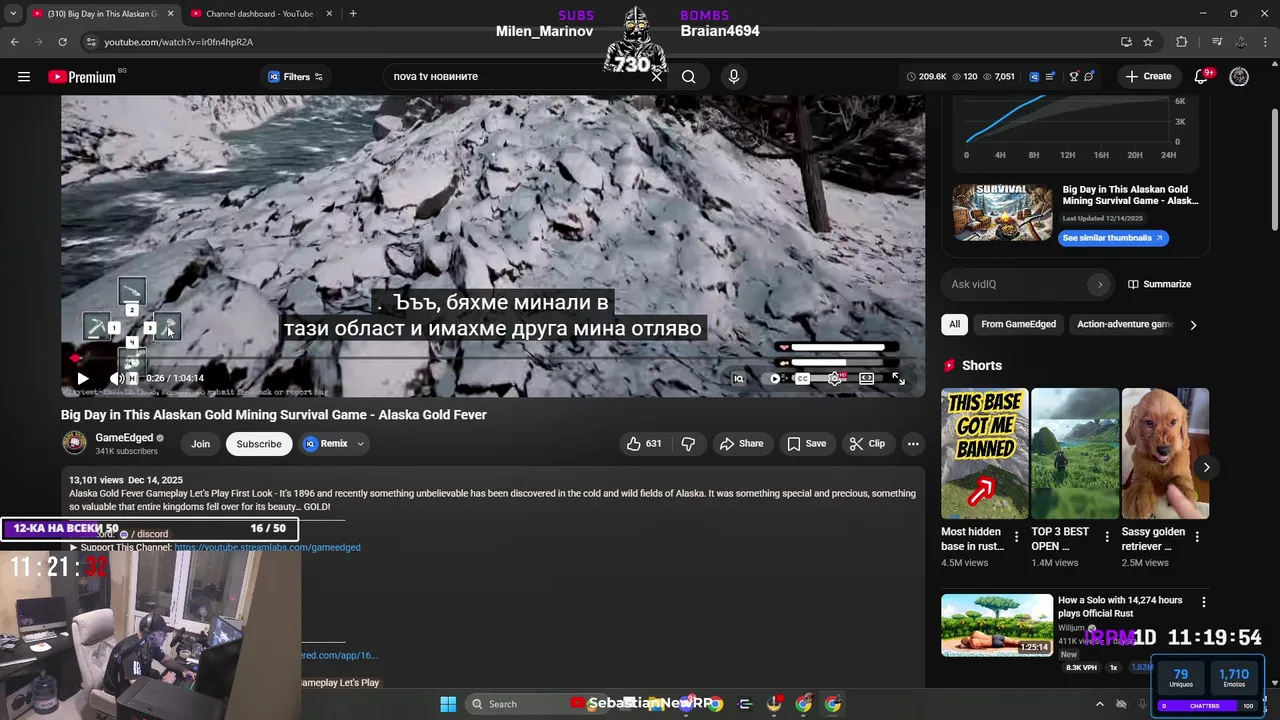Dislike the video
This screenshot has height=720, width=1280.
[x=688, y=444]
